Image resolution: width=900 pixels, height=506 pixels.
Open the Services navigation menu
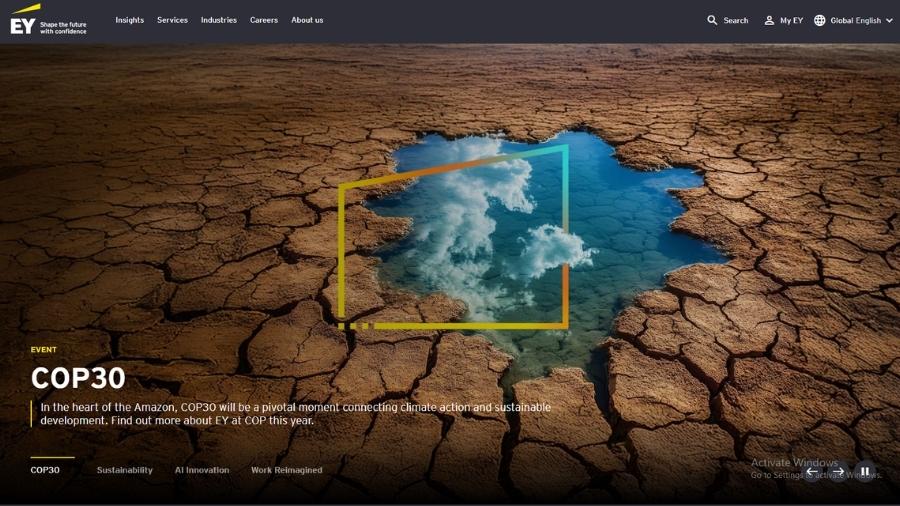(172, 20)
